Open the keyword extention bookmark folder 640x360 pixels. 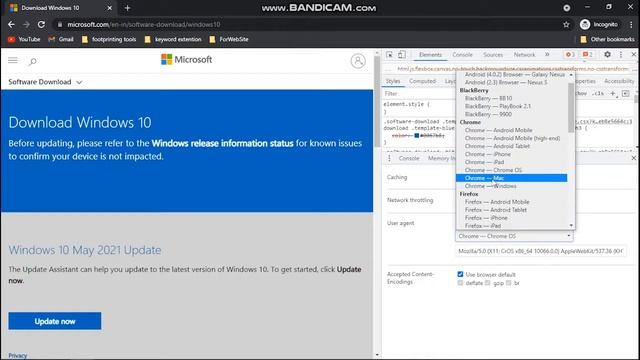pos(173,39)
